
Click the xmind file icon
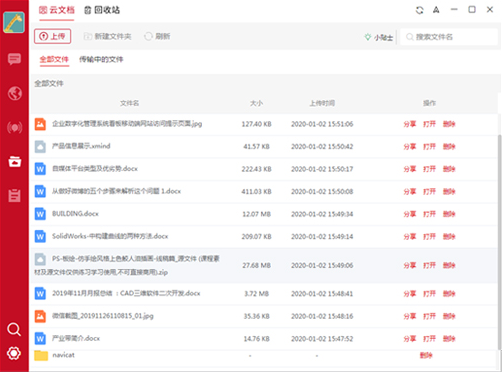pos(40,146)
